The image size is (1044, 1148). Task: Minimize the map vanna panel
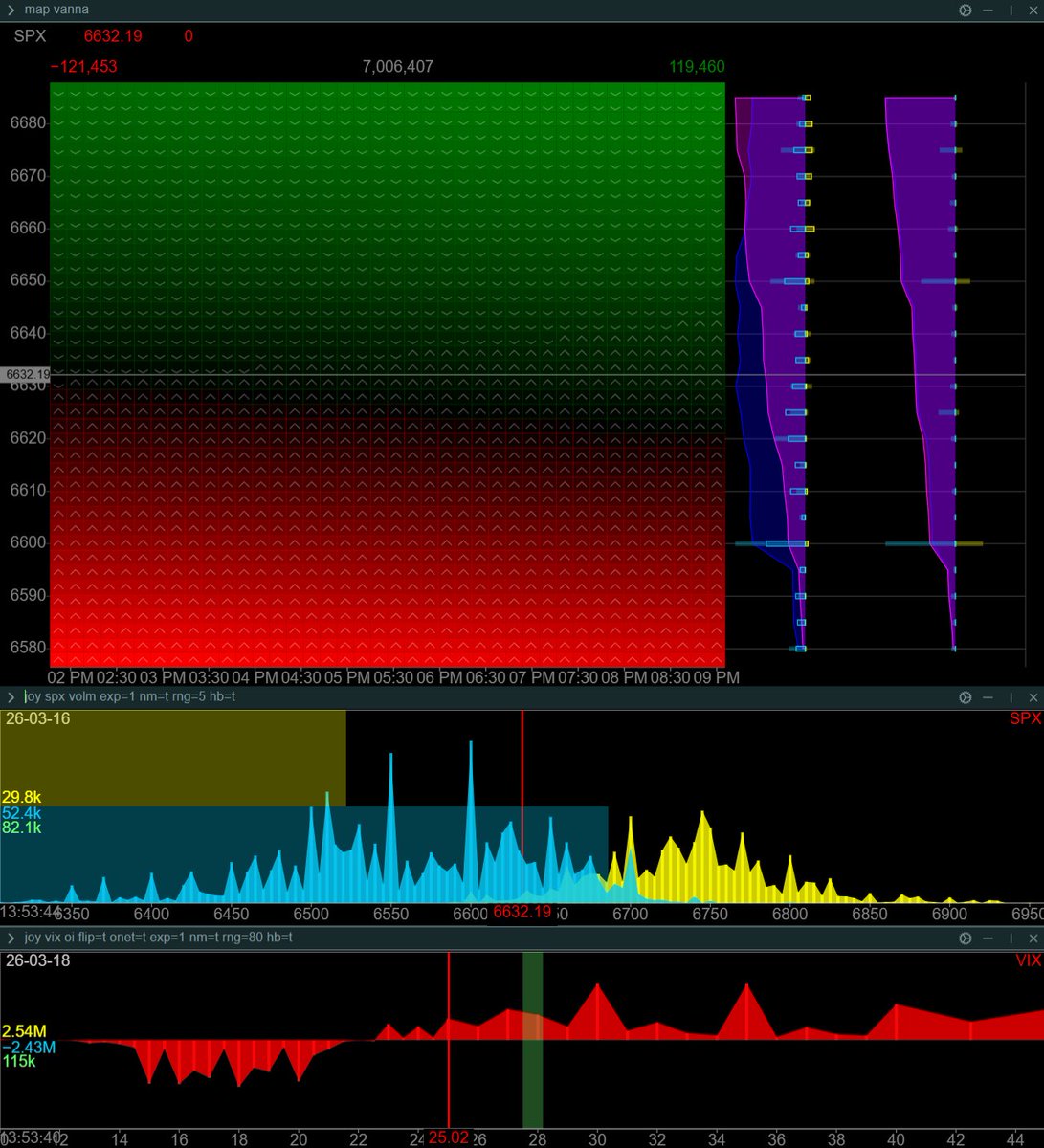coord(987,10)
